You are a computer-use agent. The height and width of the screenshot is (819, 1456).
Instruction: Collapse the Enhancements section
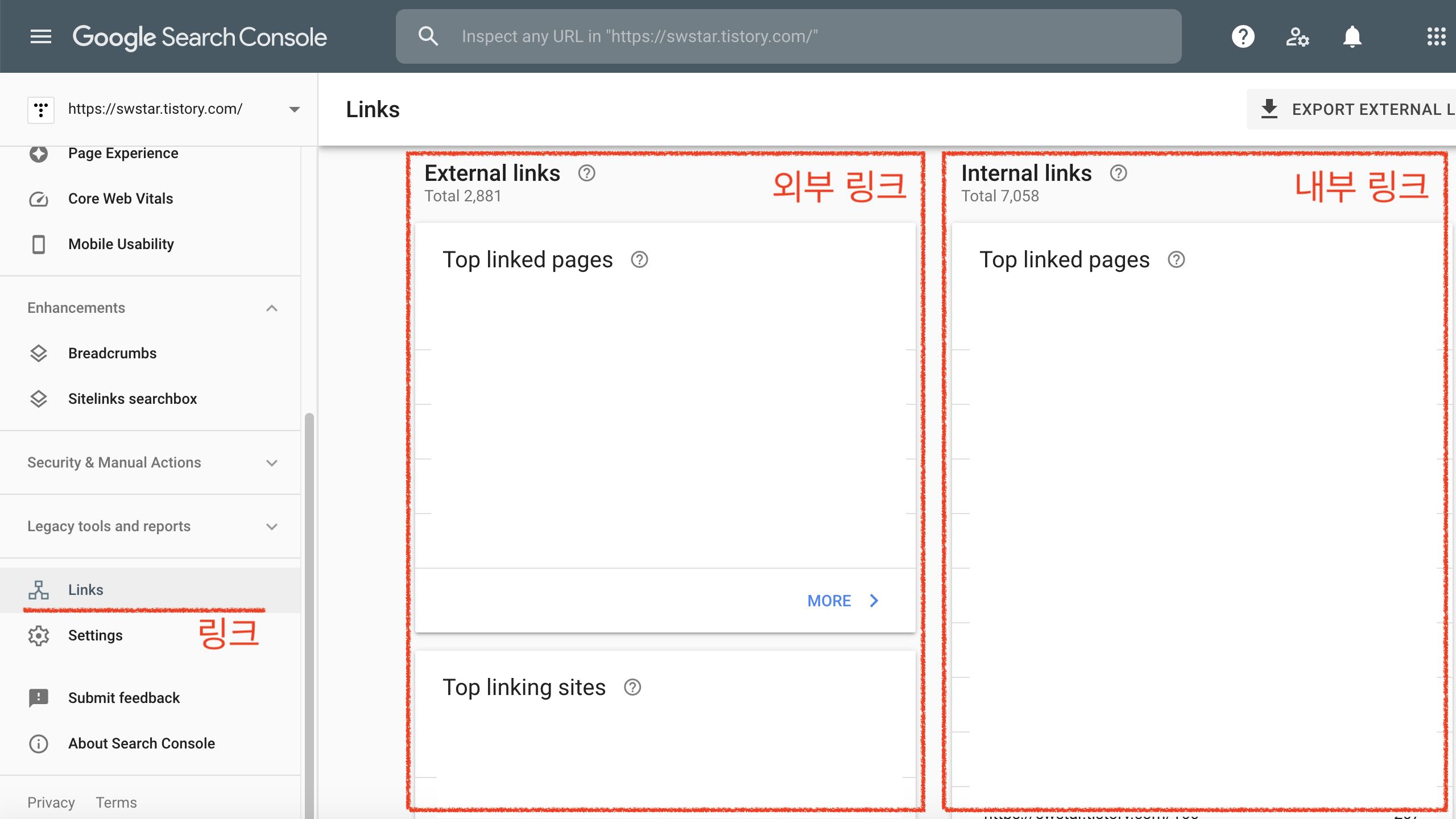[272, 308]
